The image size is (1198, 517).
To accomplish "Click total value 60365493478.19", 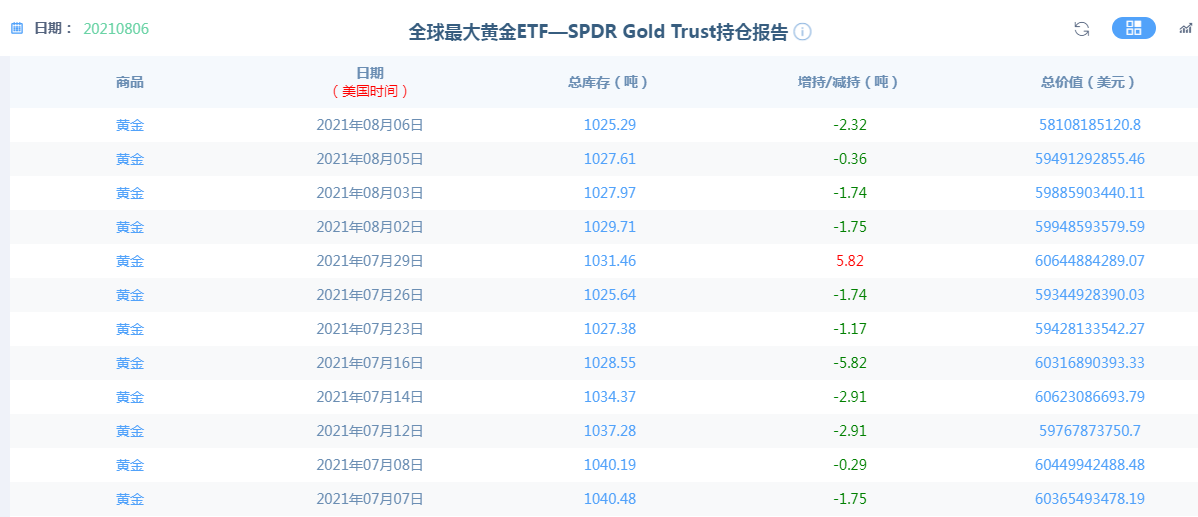I will (1090, 499).
